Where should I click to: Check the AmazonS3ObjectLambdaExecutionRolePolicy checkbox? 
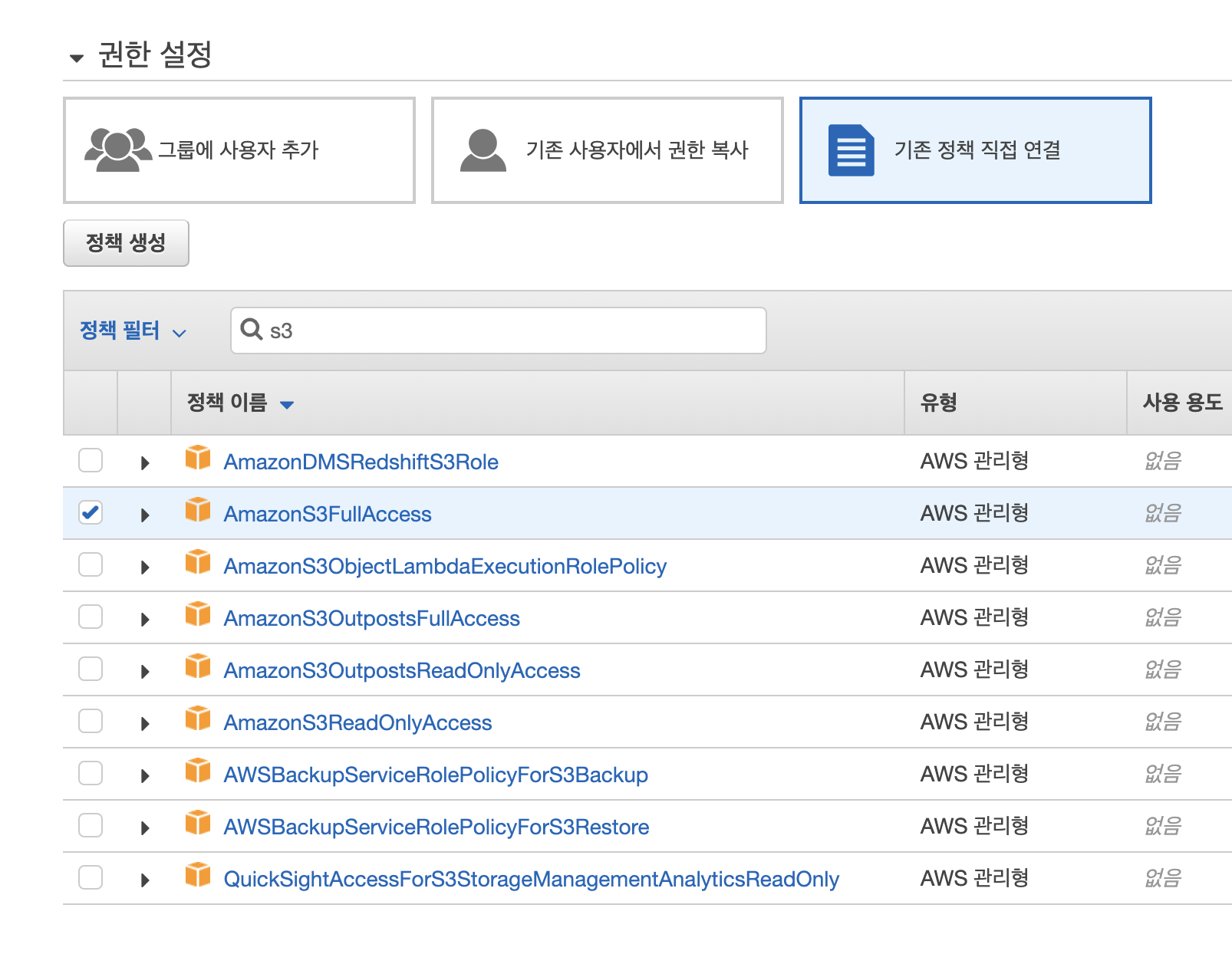[x=91, y=564]
